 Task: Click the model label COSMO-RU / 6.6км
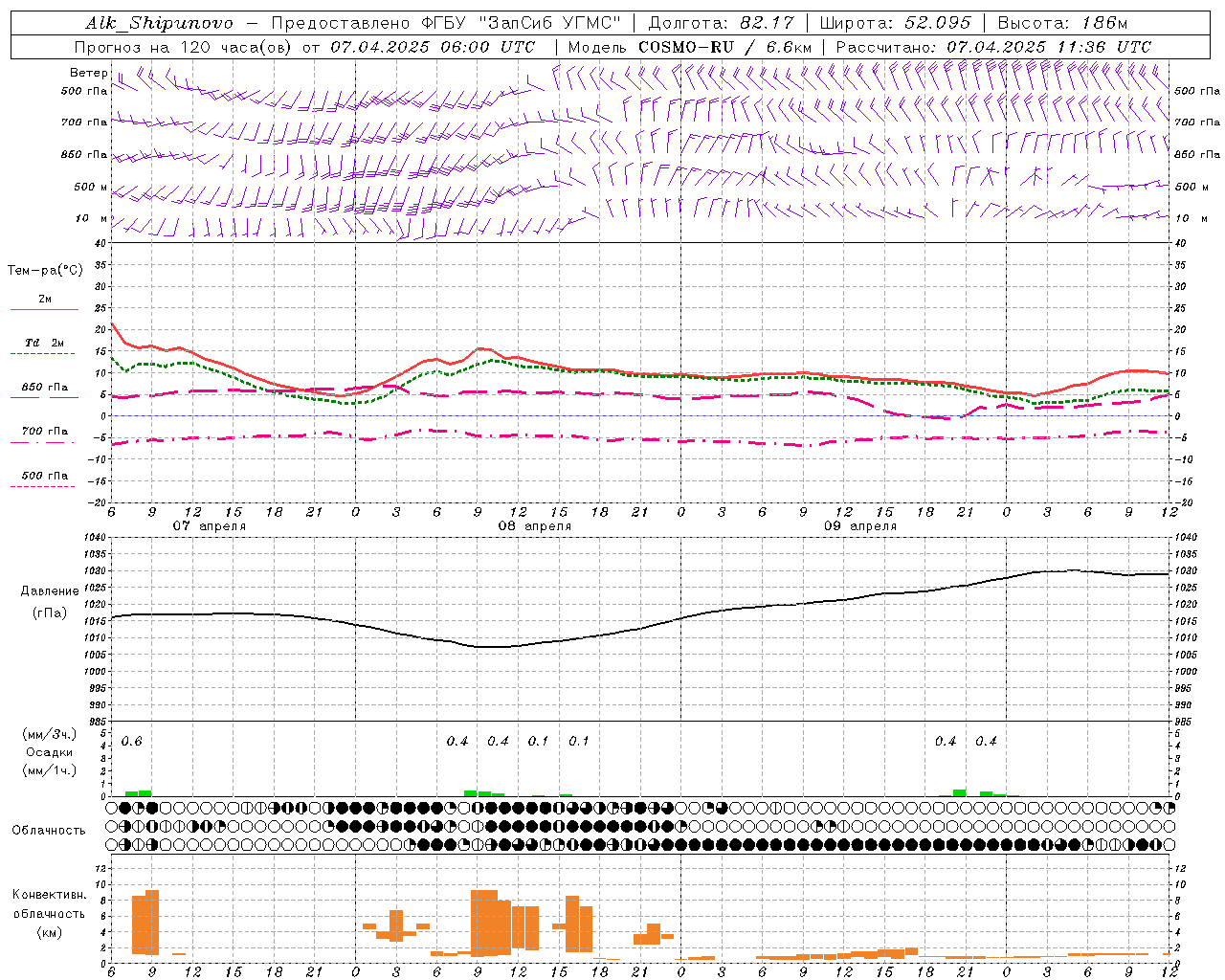tap(724, 47)
